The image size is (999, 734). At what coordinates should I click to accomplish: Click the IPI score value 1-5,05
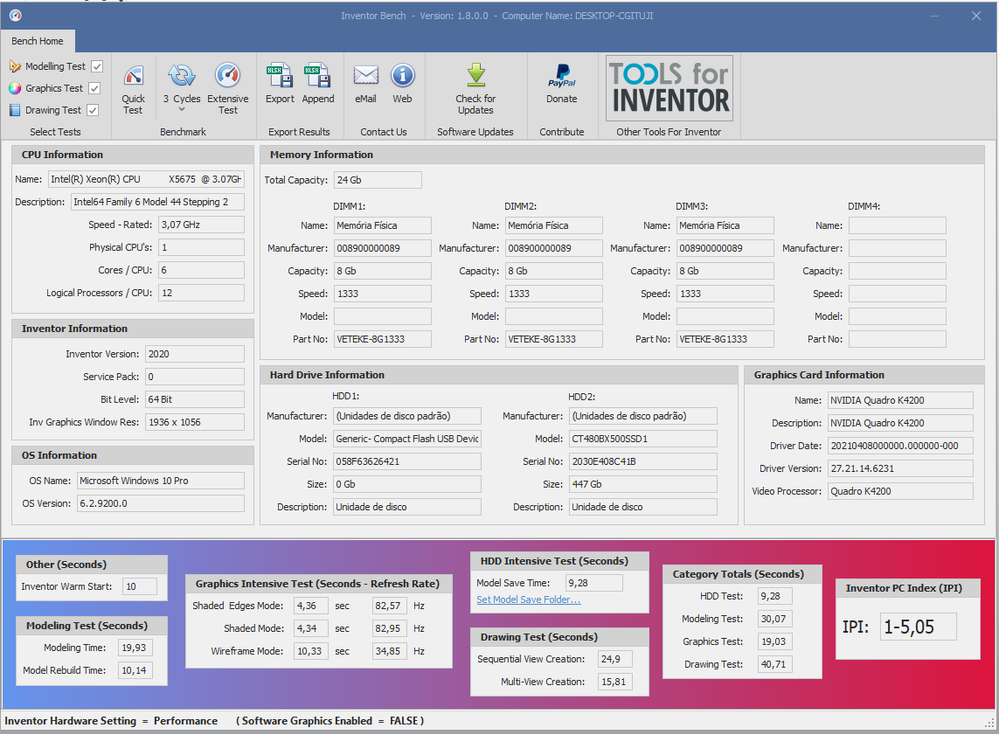pos(918,627)
